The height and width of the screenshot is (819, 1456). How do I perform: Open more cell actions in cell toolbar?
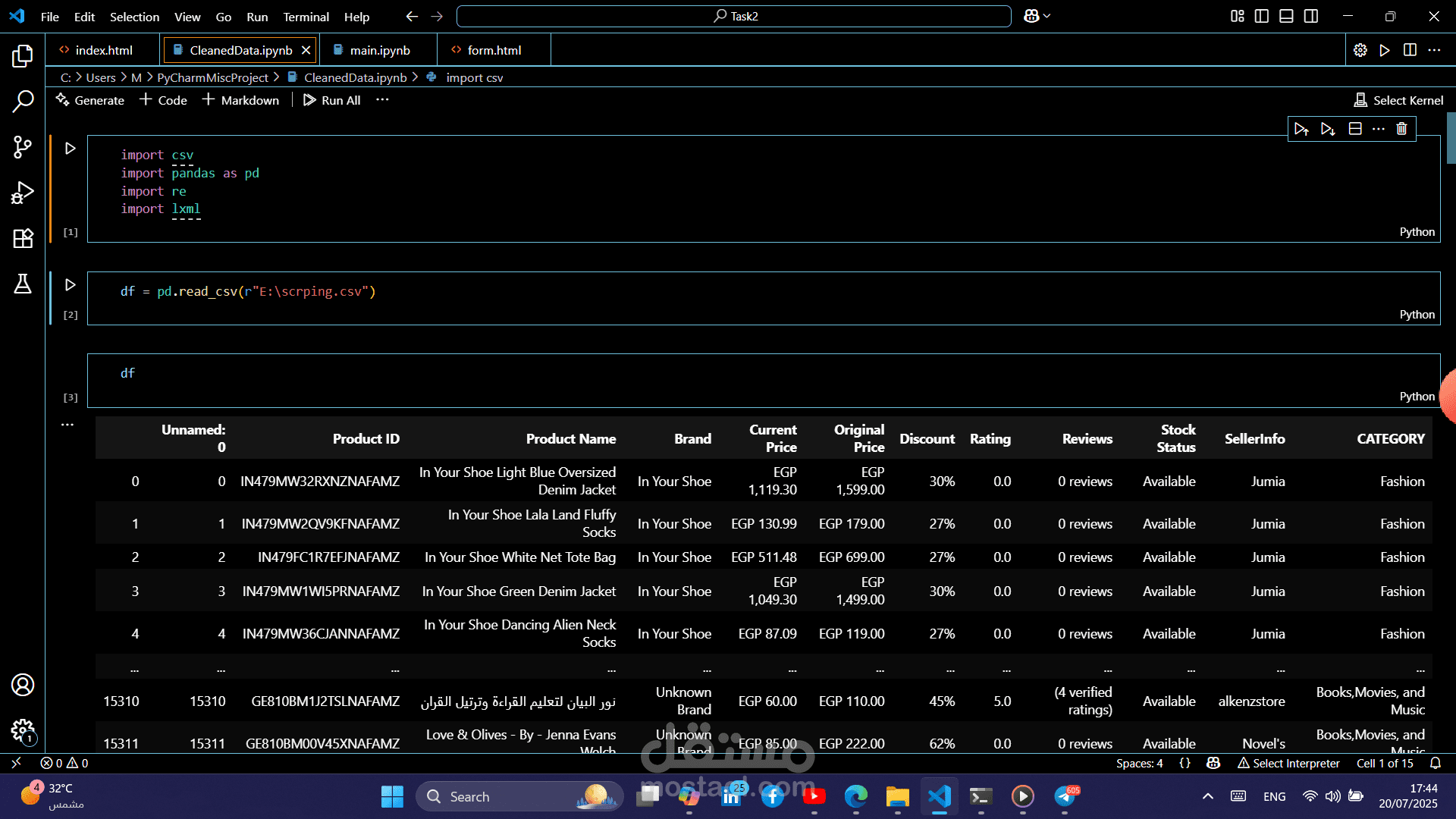click(1379, 129)
